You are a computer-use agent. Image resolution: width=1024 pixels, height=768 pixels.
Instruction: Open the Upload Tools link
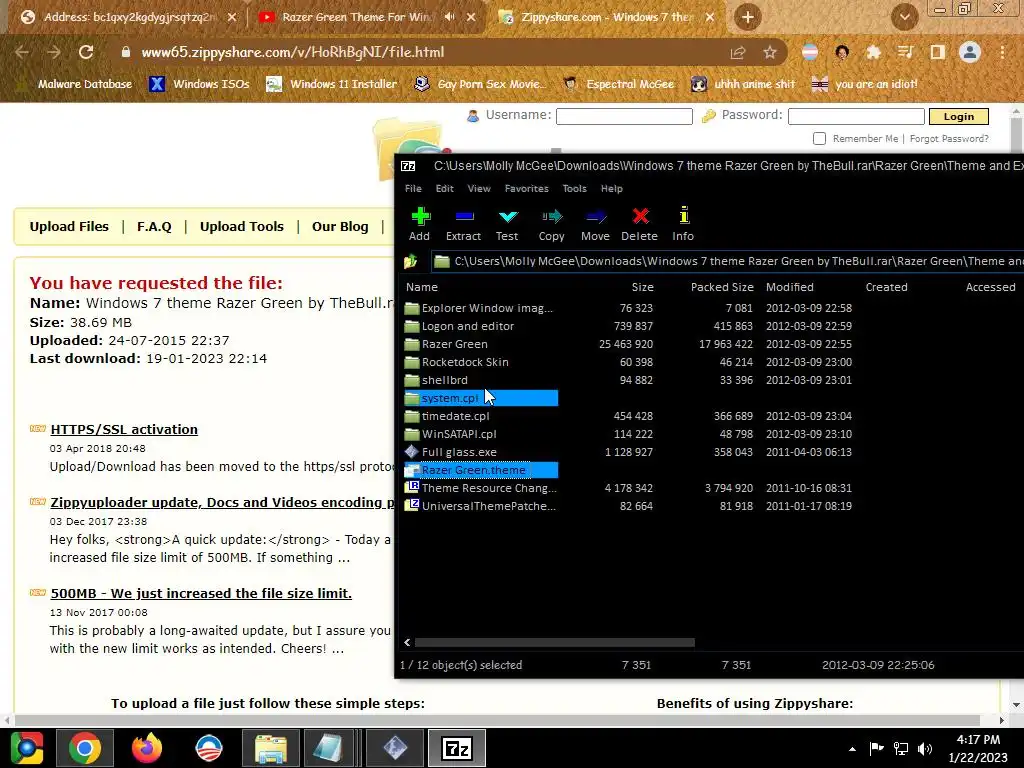point(242,227)
